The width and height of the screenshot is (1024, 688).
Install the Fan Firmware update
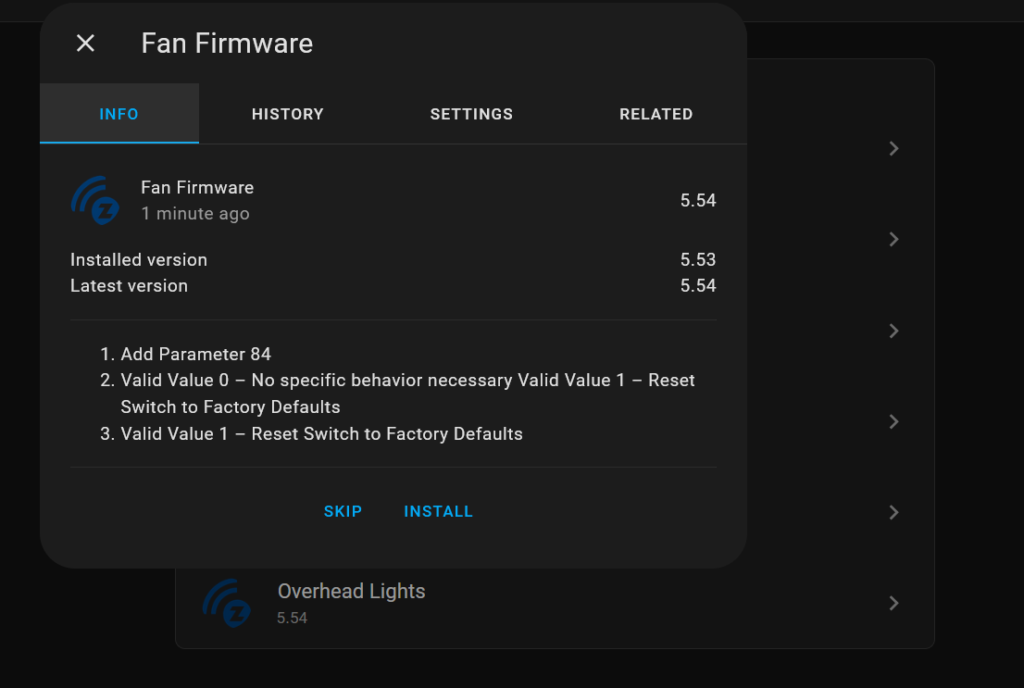pyautogui.click(x=438, y=511)
